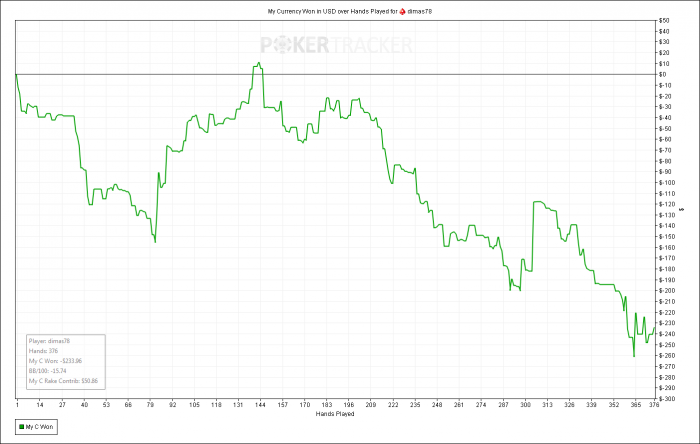This screenshot has width=700, height=444.
Task: Click the '$-230' y-axis tick label
Action: [666, 323]
